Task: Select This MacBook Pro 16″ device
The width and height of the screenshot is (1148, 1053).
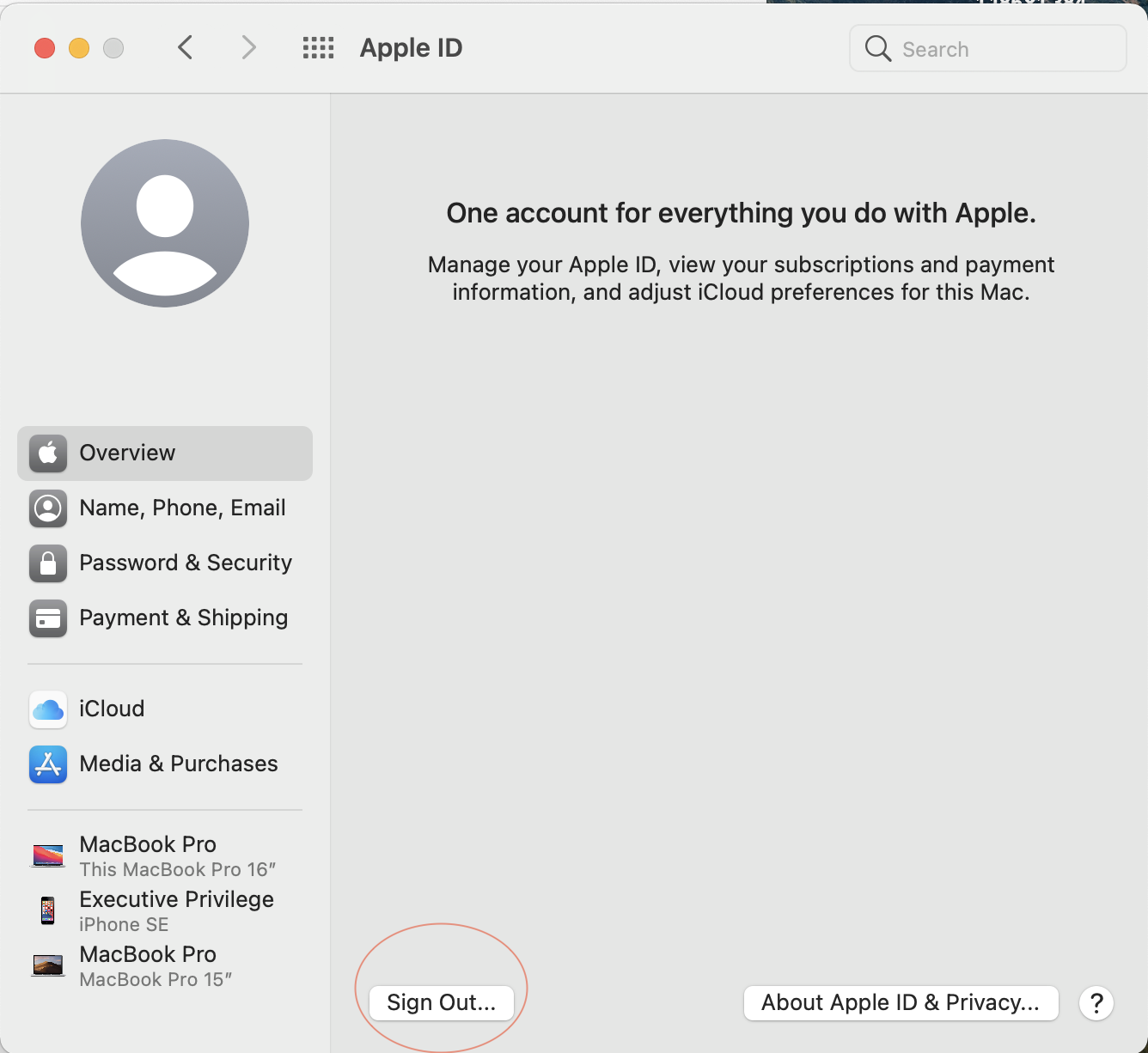Action: pyautogui.click(x=165, y=855)
